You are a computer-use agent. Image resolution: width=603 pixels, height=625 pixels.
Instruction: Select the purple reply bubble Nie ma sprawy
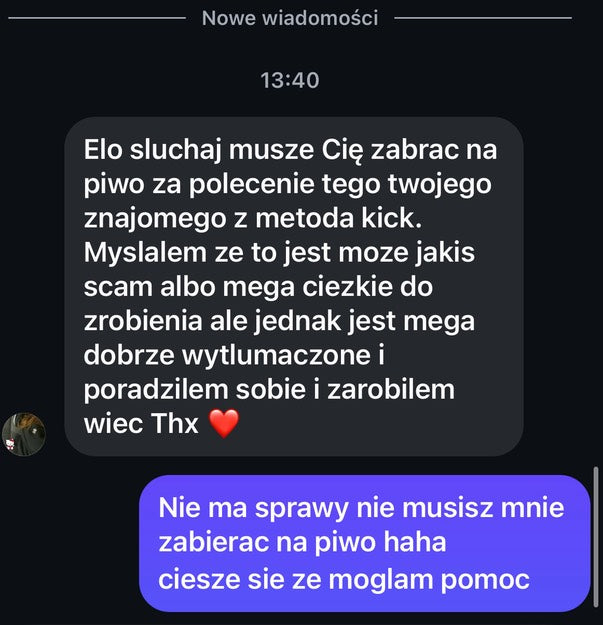(x=364, y=543)
